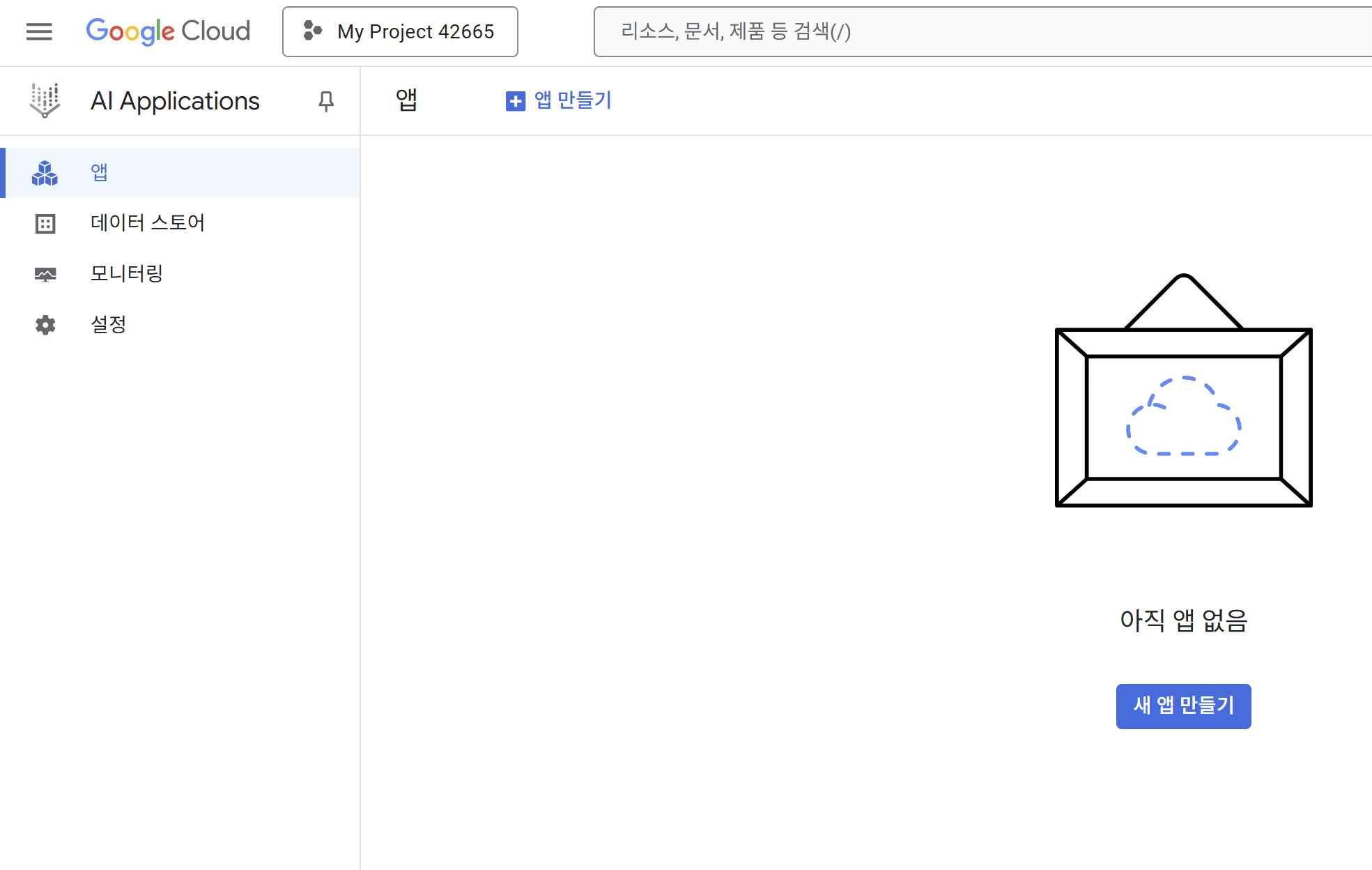Focus the resource search field
The height and width of the screenshot is (870, 1372).
(976, 31)
